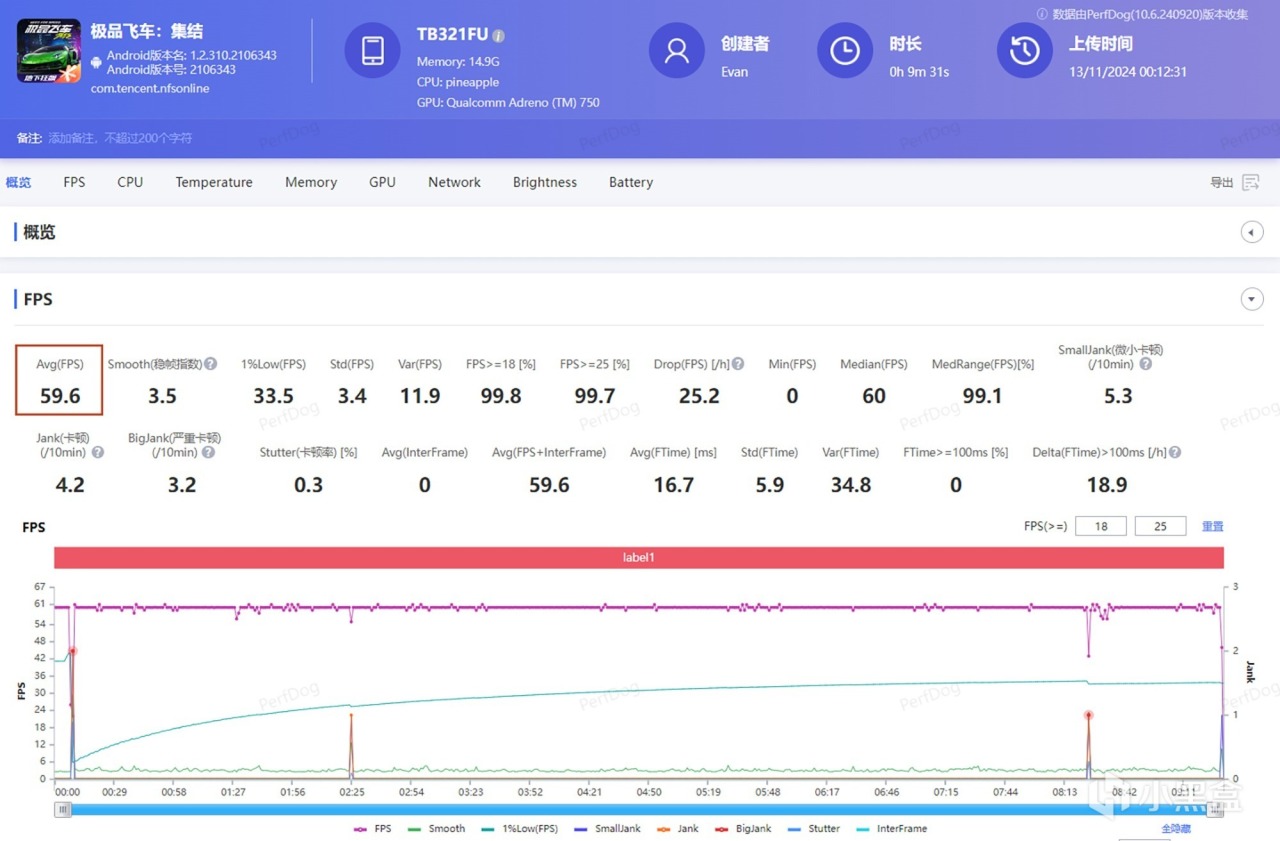
Task: Collapse the FPS section with chevron
Action: coord(1251,299)
